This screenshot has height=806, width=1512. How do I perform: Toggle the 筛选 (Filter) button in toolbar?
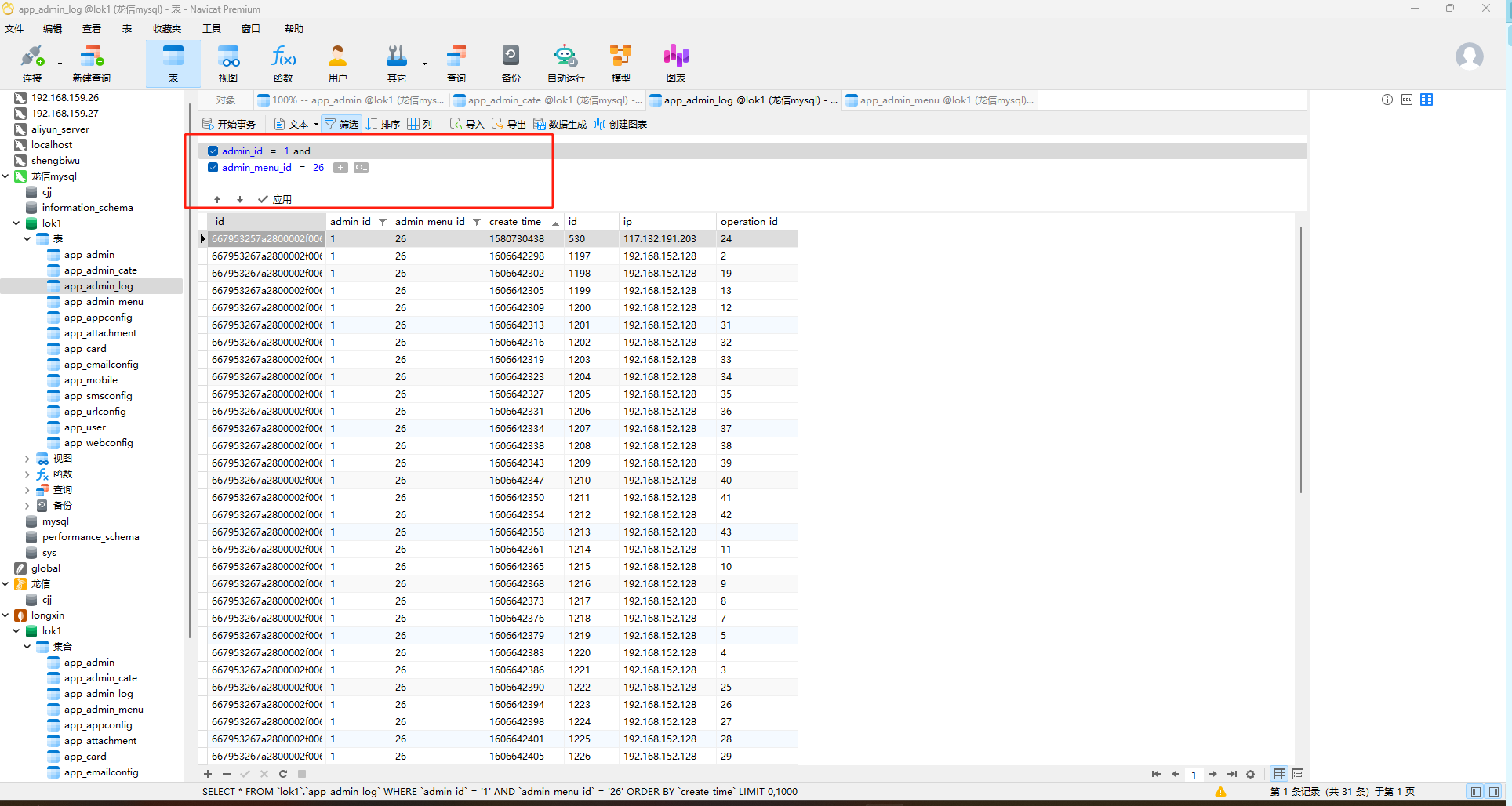341,124
